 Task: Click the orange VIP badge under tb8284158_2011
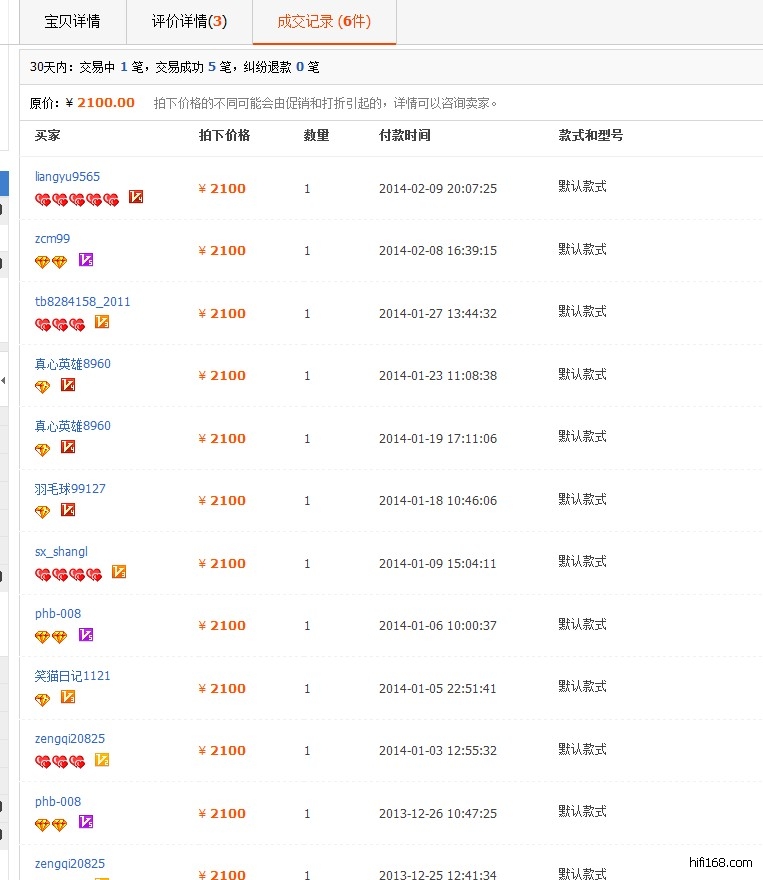point(102,322)
